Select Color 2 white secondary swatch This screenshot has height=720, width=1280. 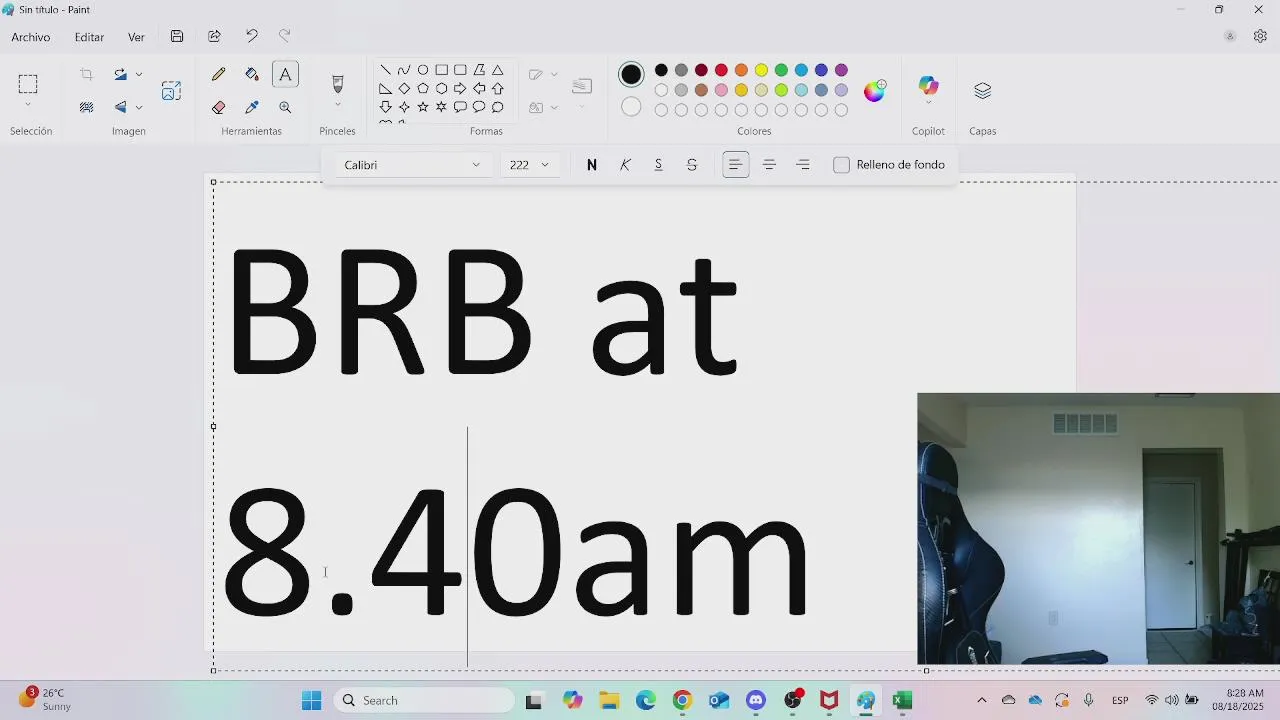point(631,106)
